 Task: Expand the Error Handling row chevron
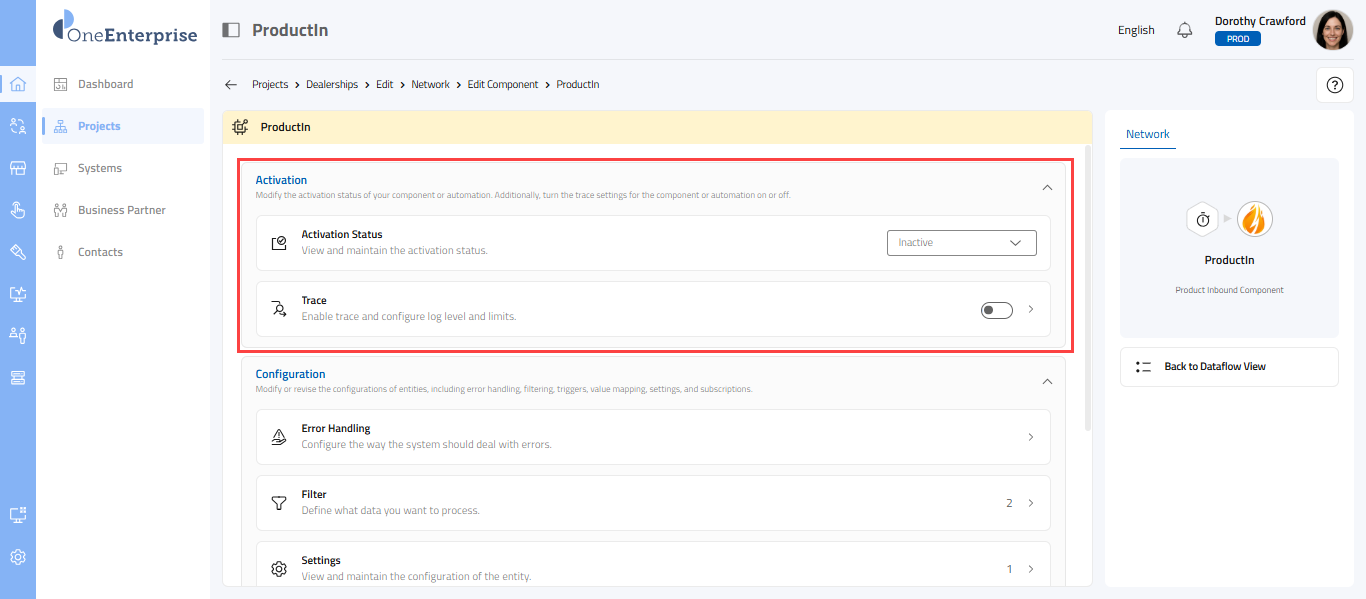click(x=1031, y=437)
